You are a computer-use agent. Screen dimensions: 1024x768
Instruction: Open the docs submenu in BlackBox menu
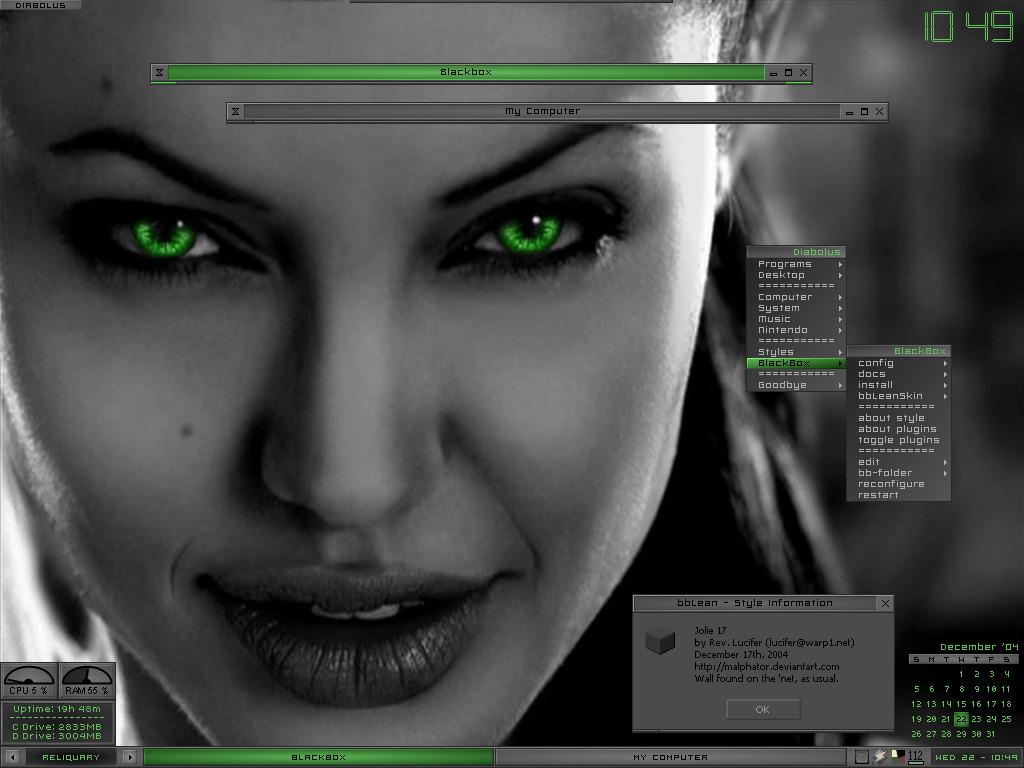point(899,374)
